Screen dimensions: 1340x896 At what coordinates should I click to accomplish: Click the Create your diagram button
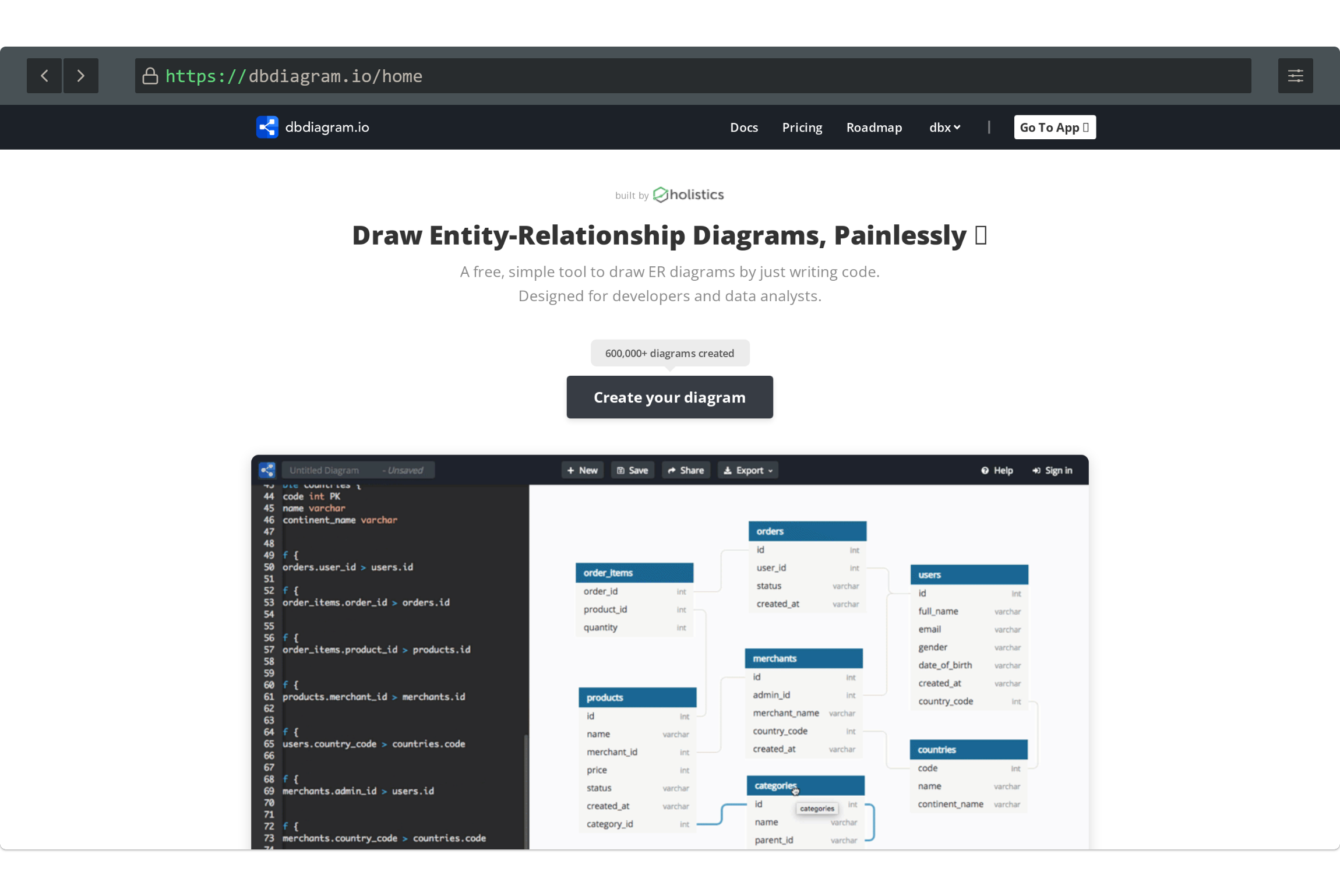point(670,397)
